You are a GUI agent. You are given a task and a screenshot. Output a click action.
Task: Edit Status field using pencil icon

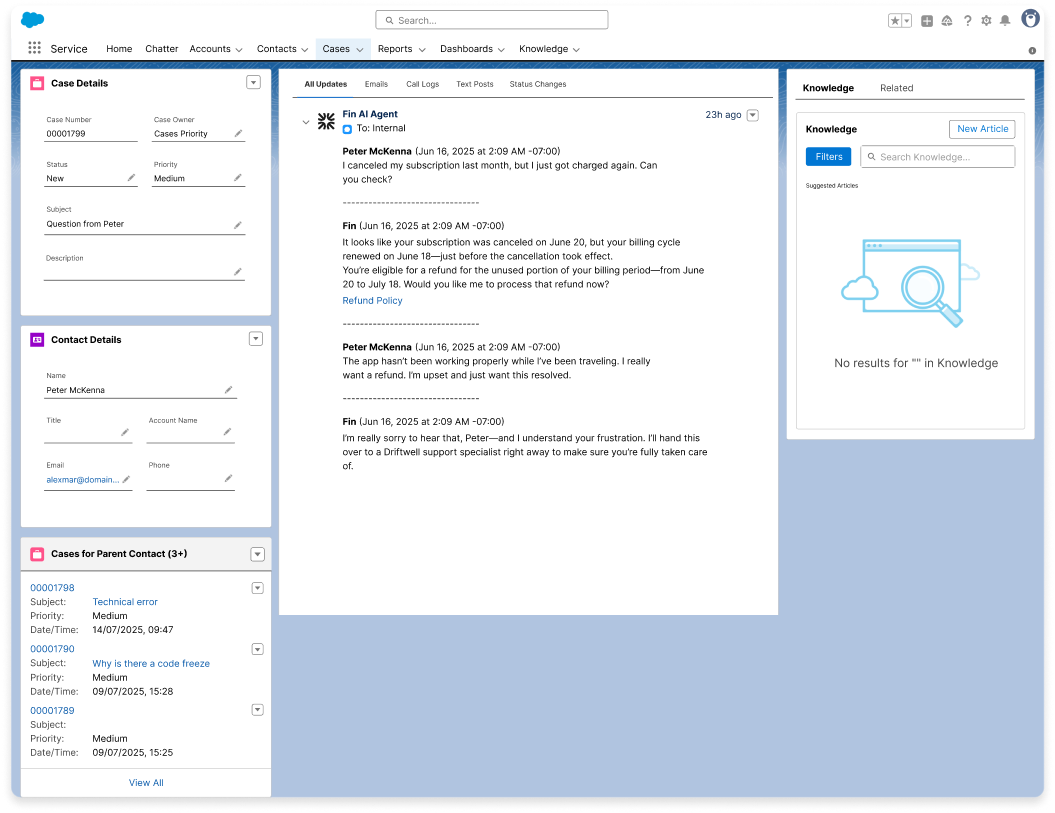(x=131, y=178)
